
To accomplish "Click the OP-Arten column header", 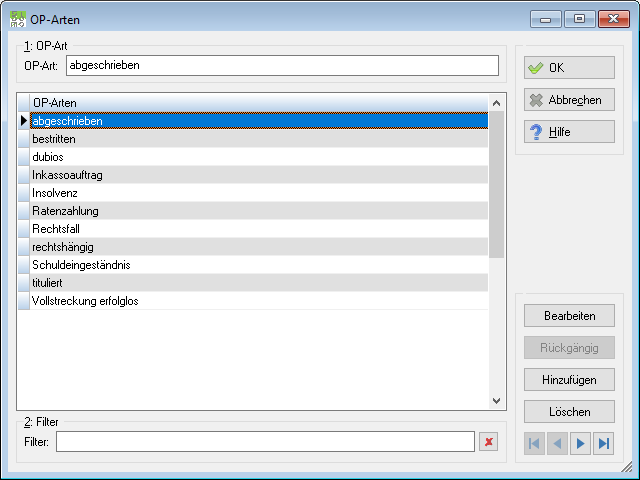I will (x=259, y=103).
